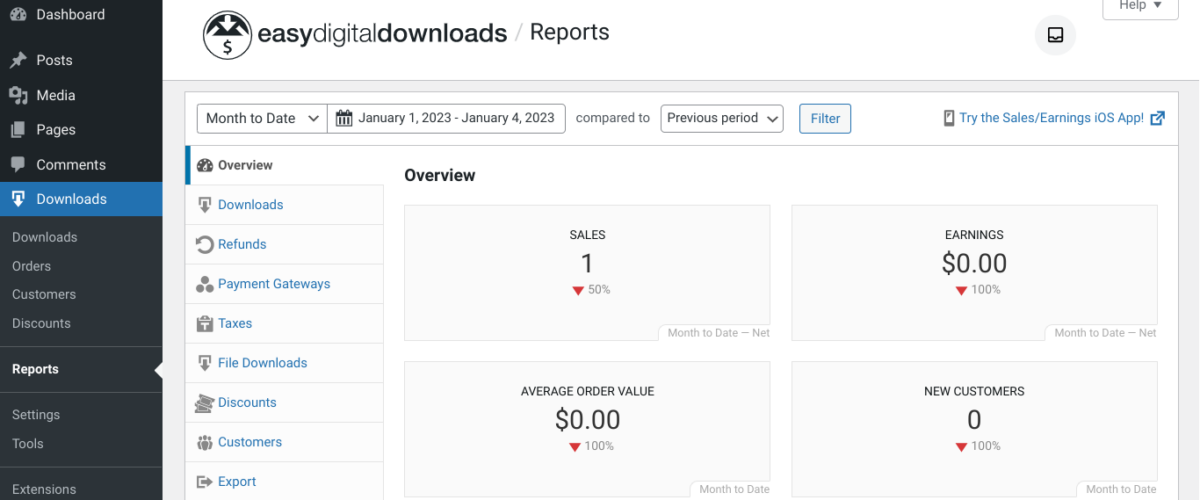Viewport: 1200px width, 500px height.
Task: Click the Pages document icon
Action: coord(18,130)
